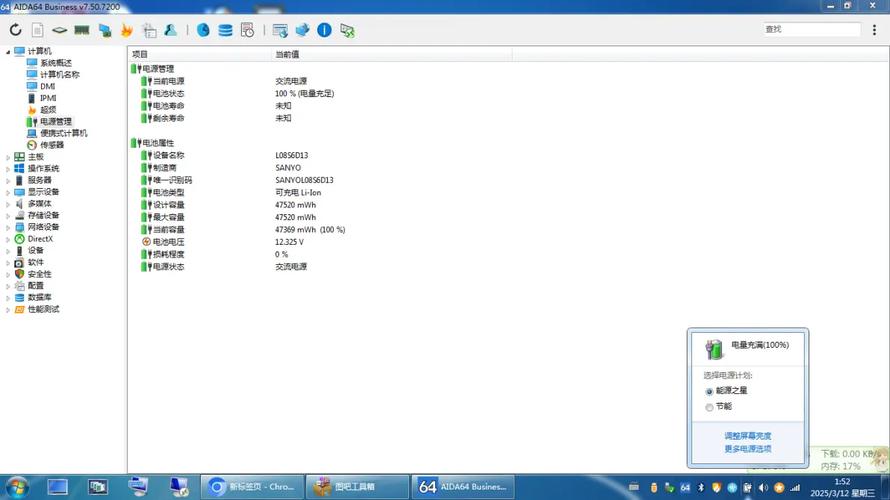Select 系统概述 in the sidebar tree
Viewport: 890px width, 500px height.
pyautogui.click(x=56, y=63)
